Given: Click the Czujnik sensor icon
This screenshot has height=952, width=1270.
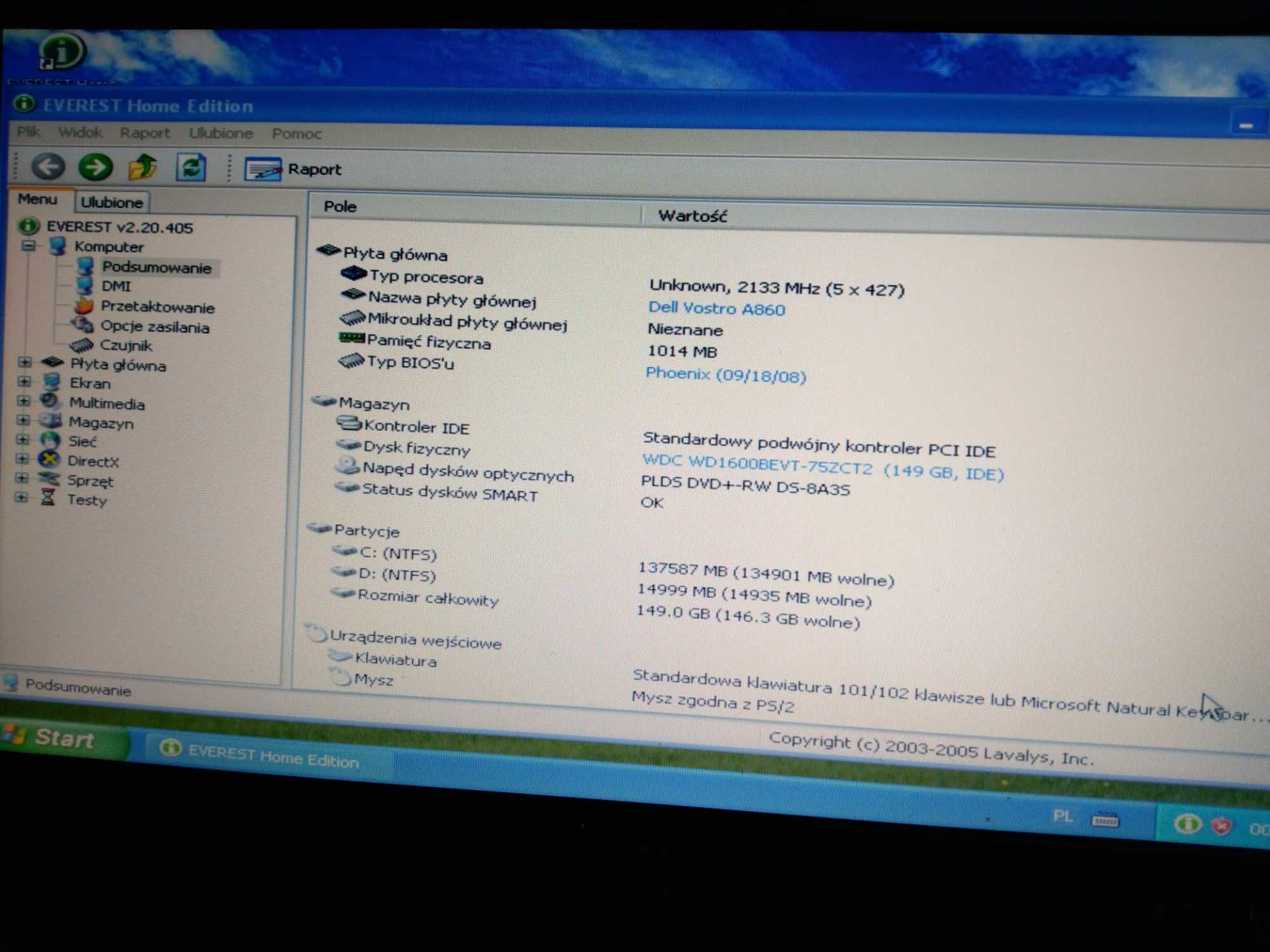Looking at the screenshot, I should (81, 345).
